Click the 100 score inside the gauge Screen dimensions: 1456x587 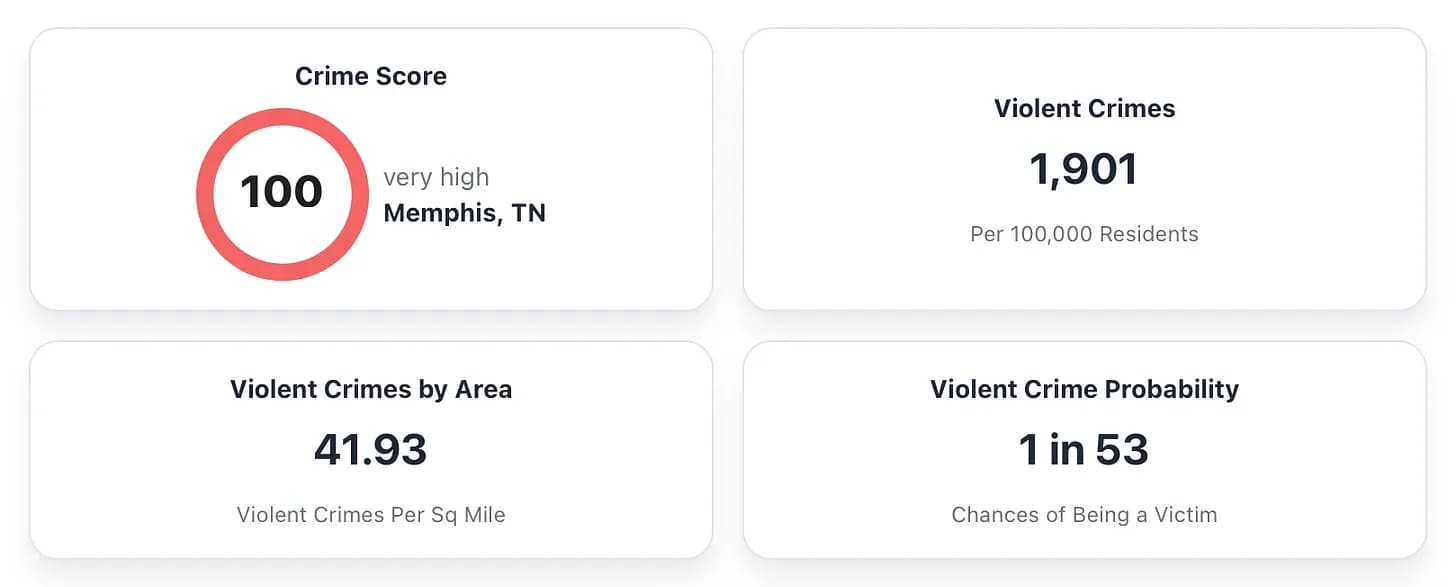[281, 192]
